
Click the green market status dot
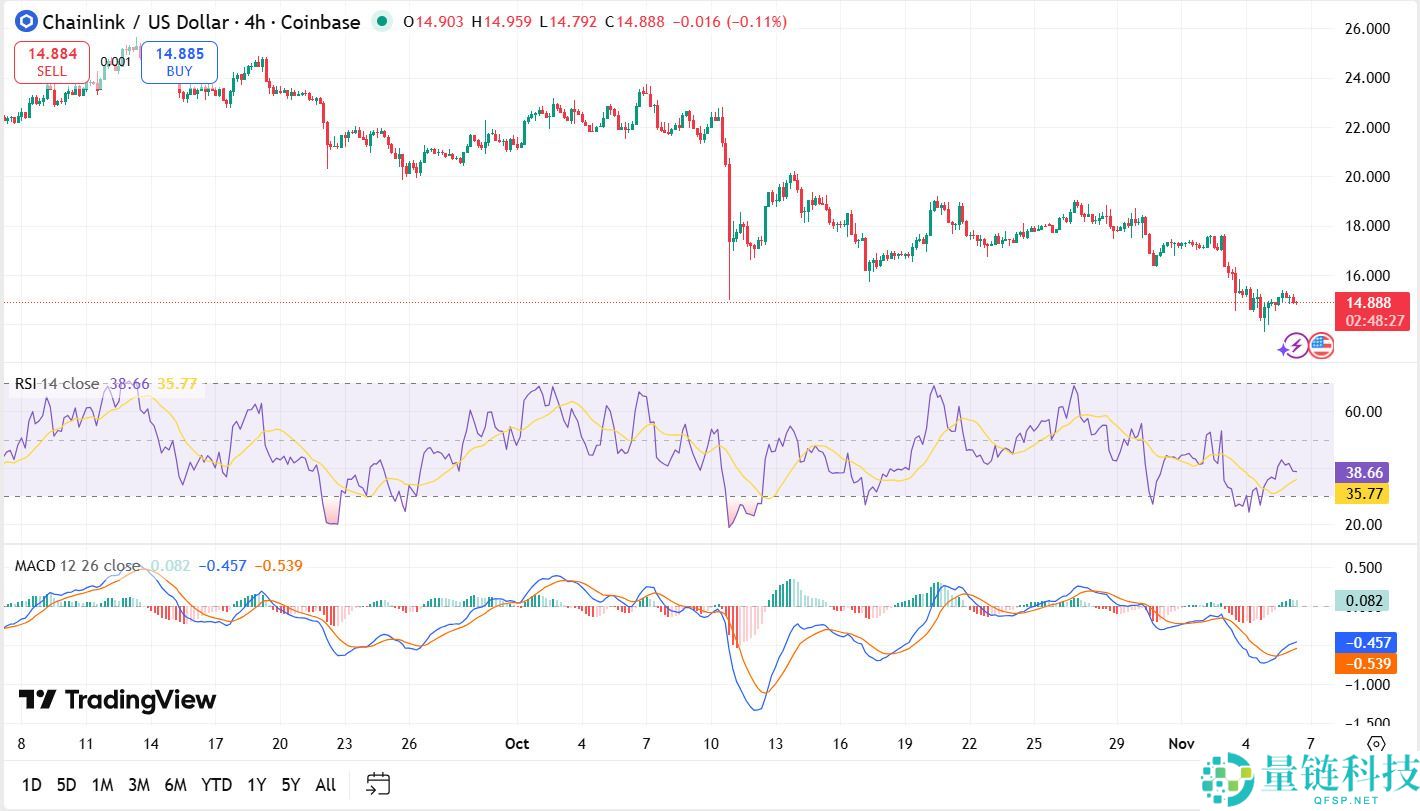pos(381,21)
